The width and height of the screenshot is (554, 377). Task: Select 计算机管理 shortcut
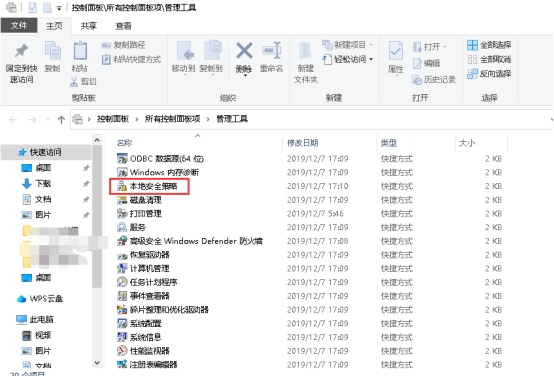[x=143, y=269]
